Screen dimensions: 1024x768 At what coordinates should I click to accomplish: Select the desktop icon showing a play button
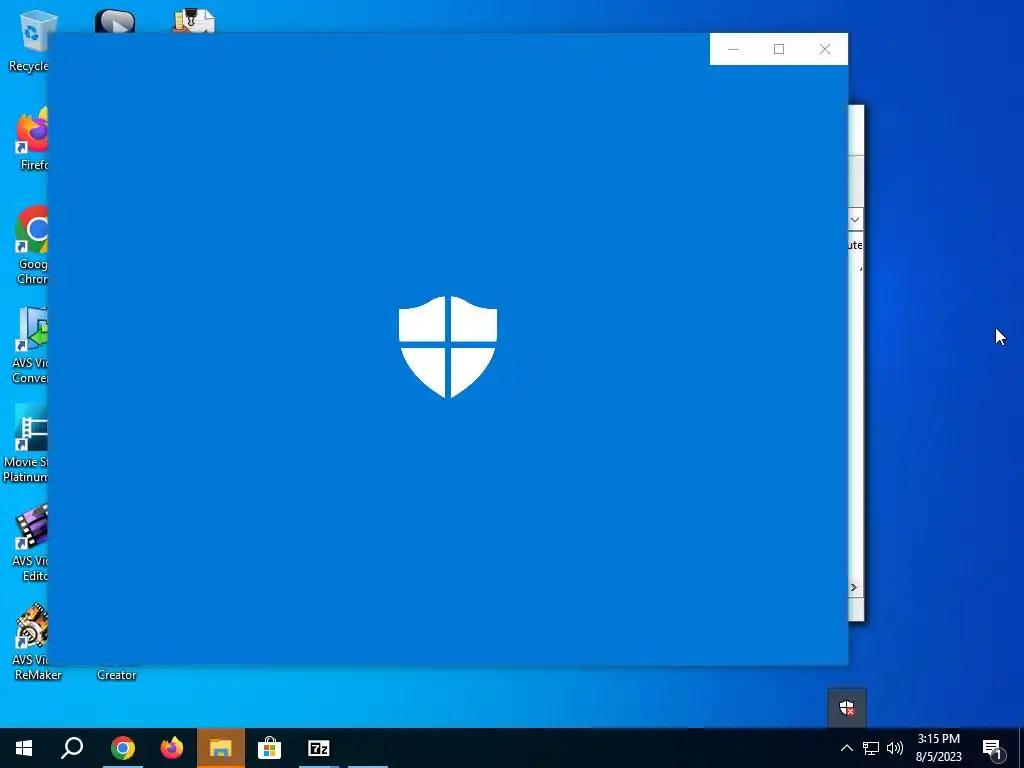pyautogui.click(x=115, y=22)
